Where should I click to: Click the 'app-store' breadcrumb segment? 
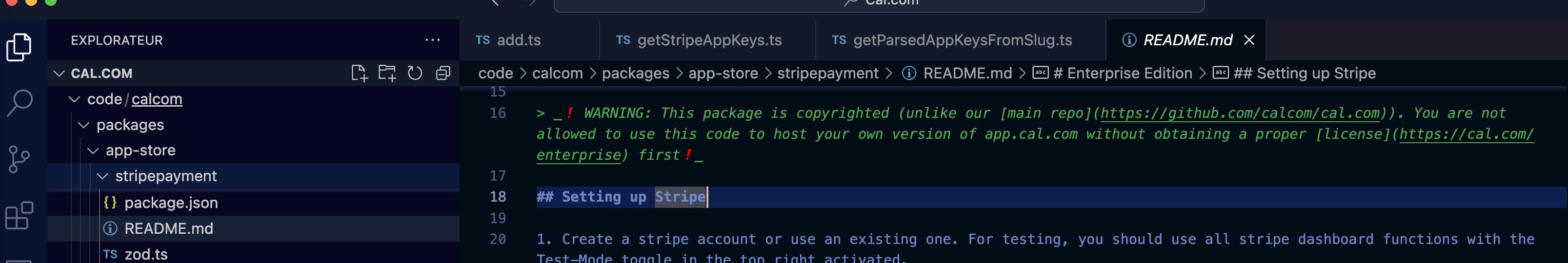pyautogui.click(x=723, y=74)
